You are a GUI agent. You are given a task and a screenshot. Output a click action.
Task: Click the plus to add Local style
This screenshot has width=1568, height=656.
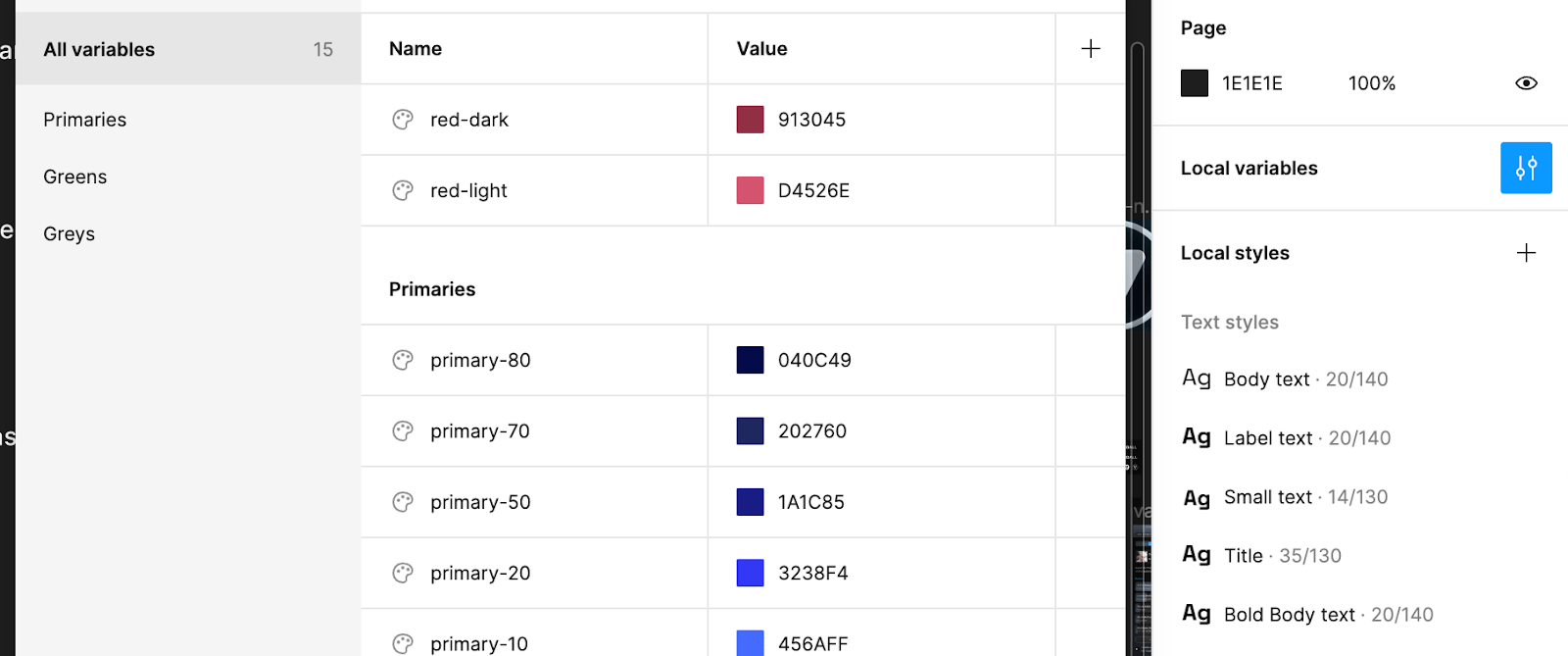(x=1526, y=253)
